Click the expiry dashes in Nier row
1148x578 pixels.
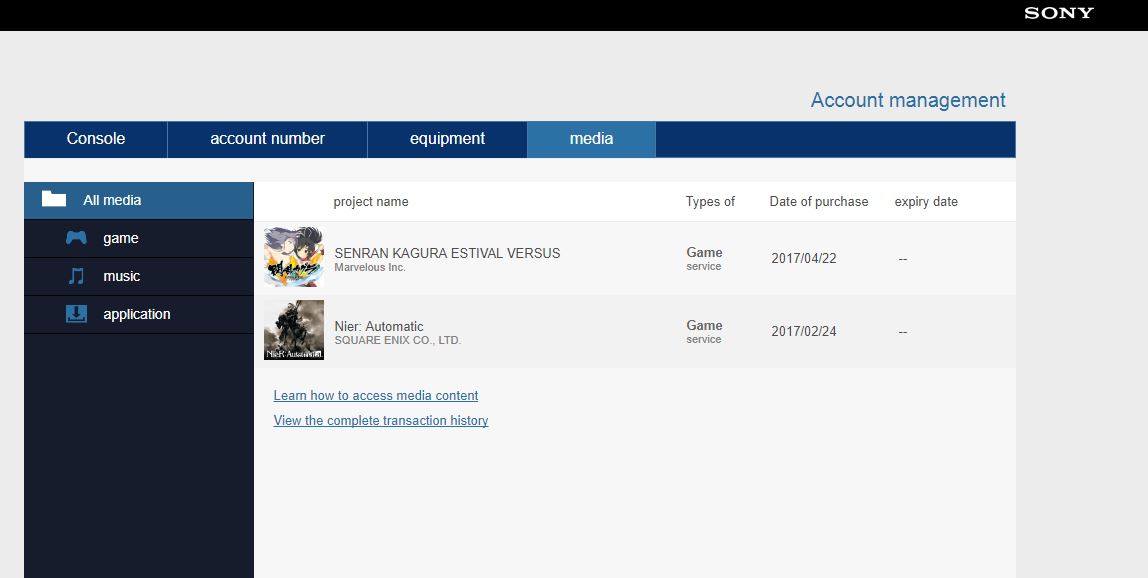click(903, 332)
